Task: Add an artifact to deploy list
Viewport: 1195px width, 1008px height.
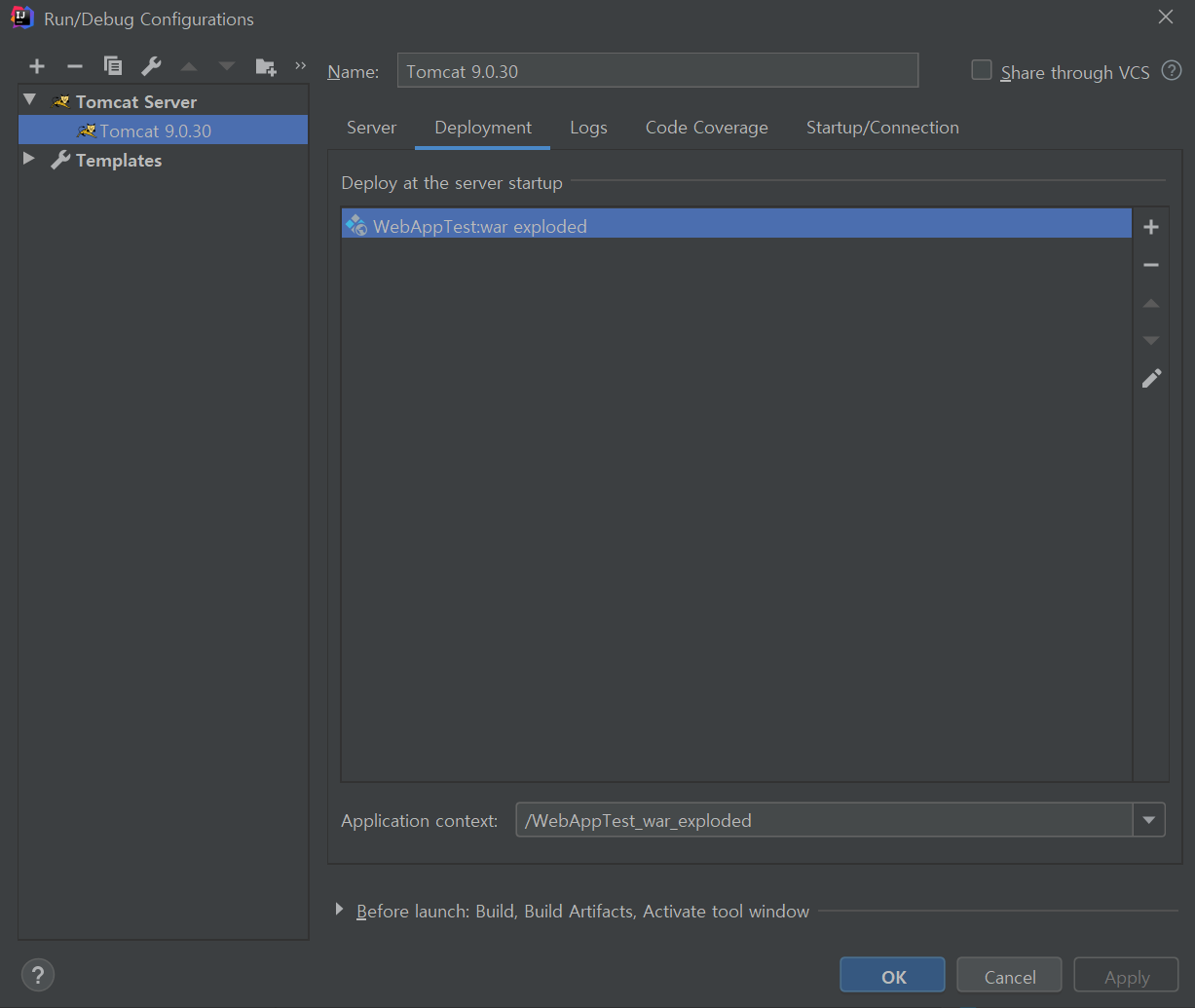Action: 1151,227
